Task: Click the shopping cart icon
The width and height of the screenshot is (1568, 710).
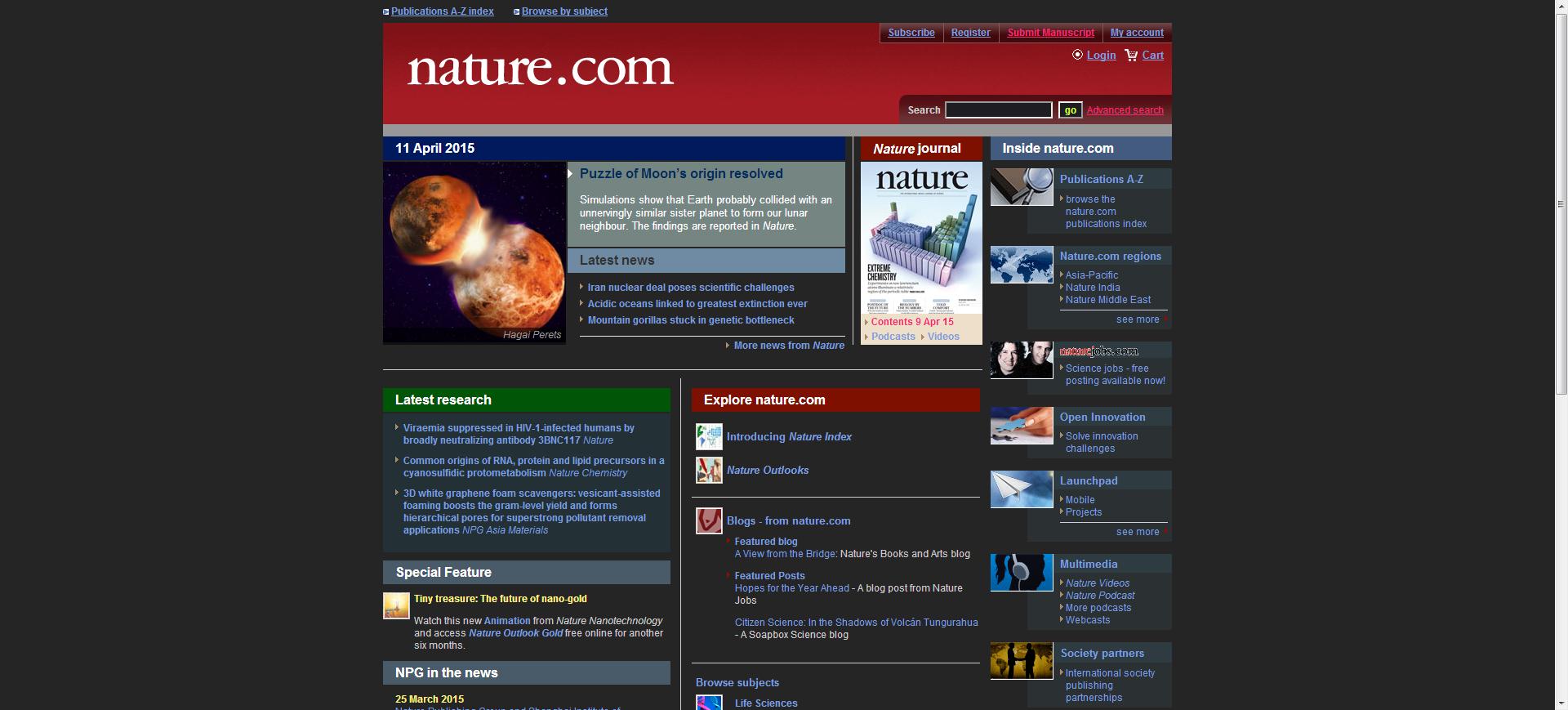Action: point(1131,56)
